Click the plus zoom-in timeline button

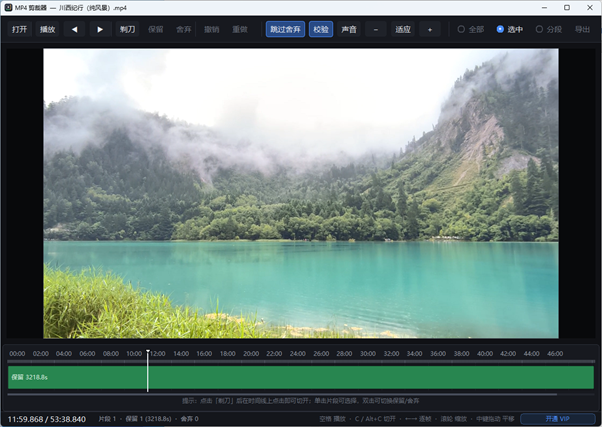[x=430, y=29]
